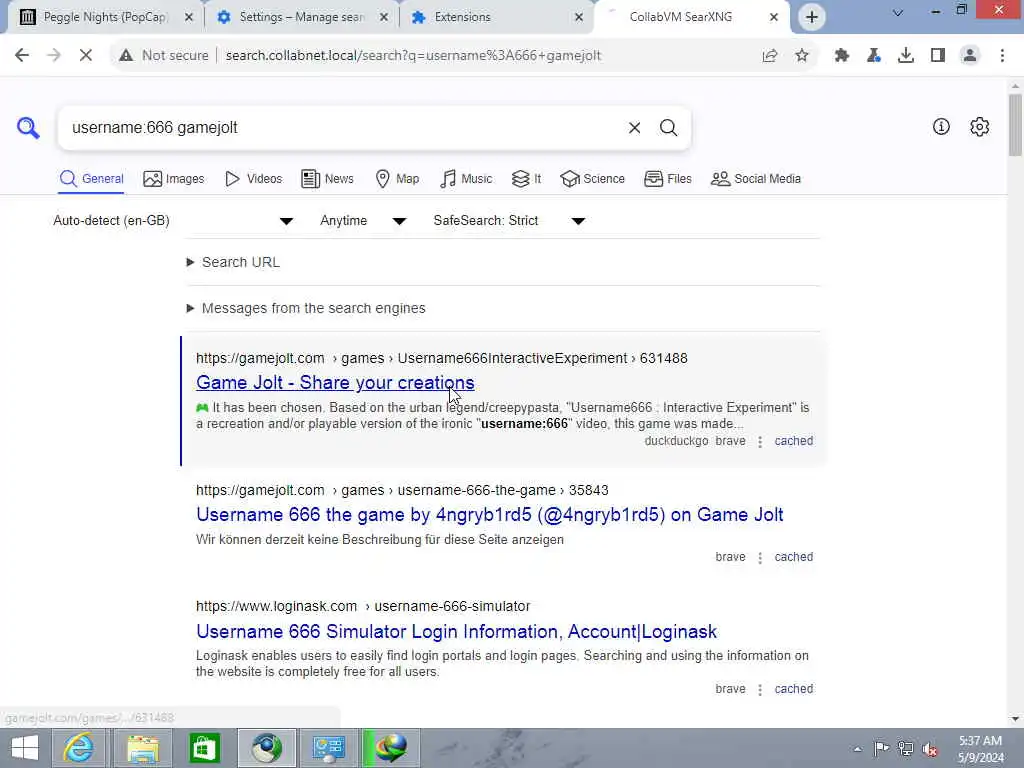This screenshot has height=768, width=1024.
Task: Open cached version of Game Jolt result
Action: (793, 441)
